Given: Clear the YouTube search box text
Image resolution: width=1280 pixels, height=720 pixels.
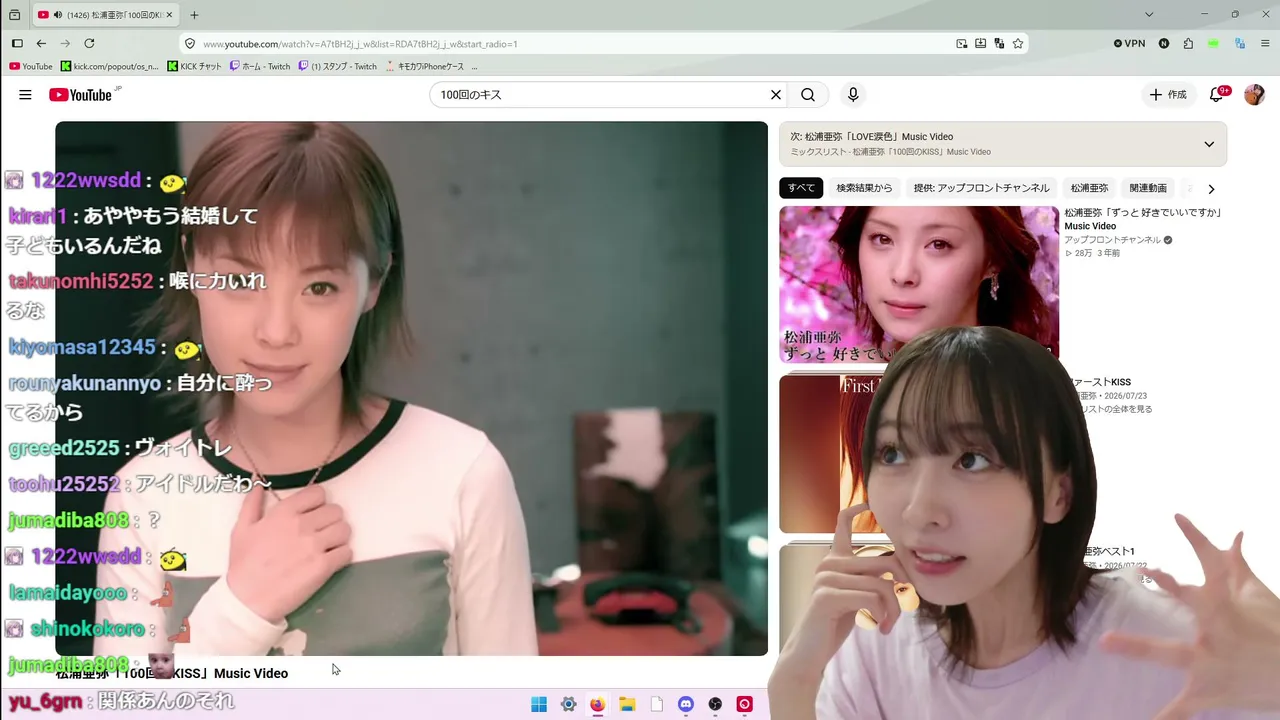Looking at the screenshot, I should [x=775, y=95].
